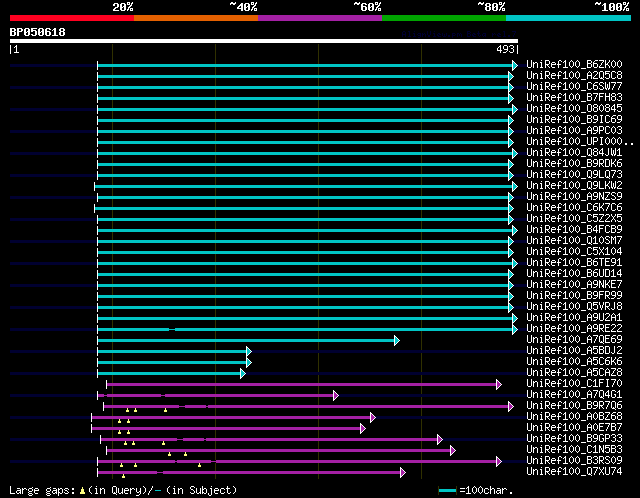Image resolution: width=640 pixels, height=498 pixels.
Task: Open the UniRef100_A7QE69 label
Action: coord(574,340)
